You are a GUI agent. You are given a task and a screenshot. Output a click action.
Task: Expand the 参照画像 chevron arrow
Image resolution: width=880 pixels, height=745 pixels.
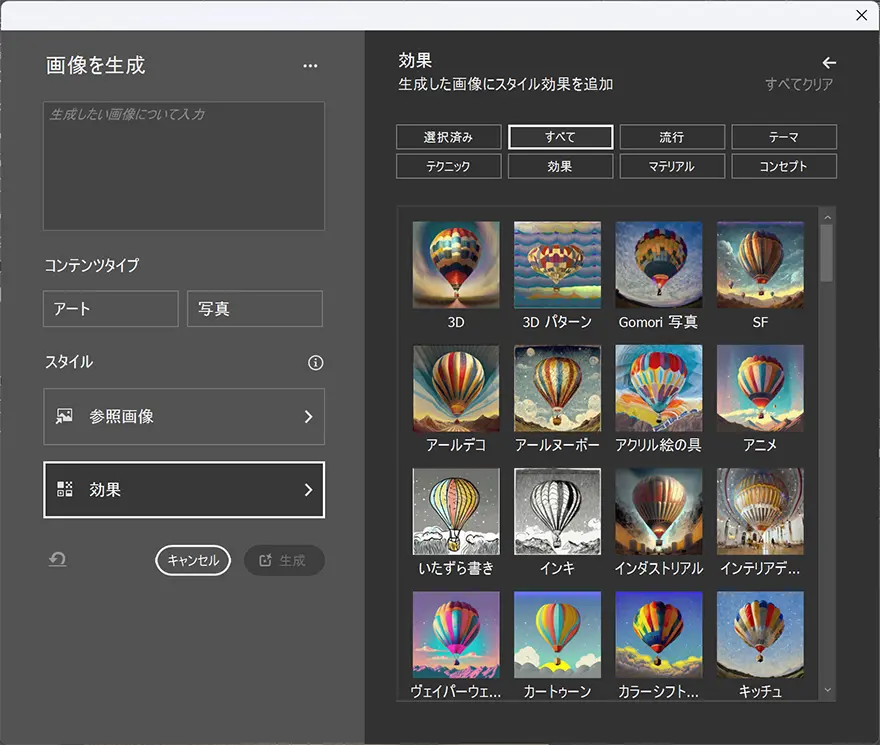click(308, 417)
